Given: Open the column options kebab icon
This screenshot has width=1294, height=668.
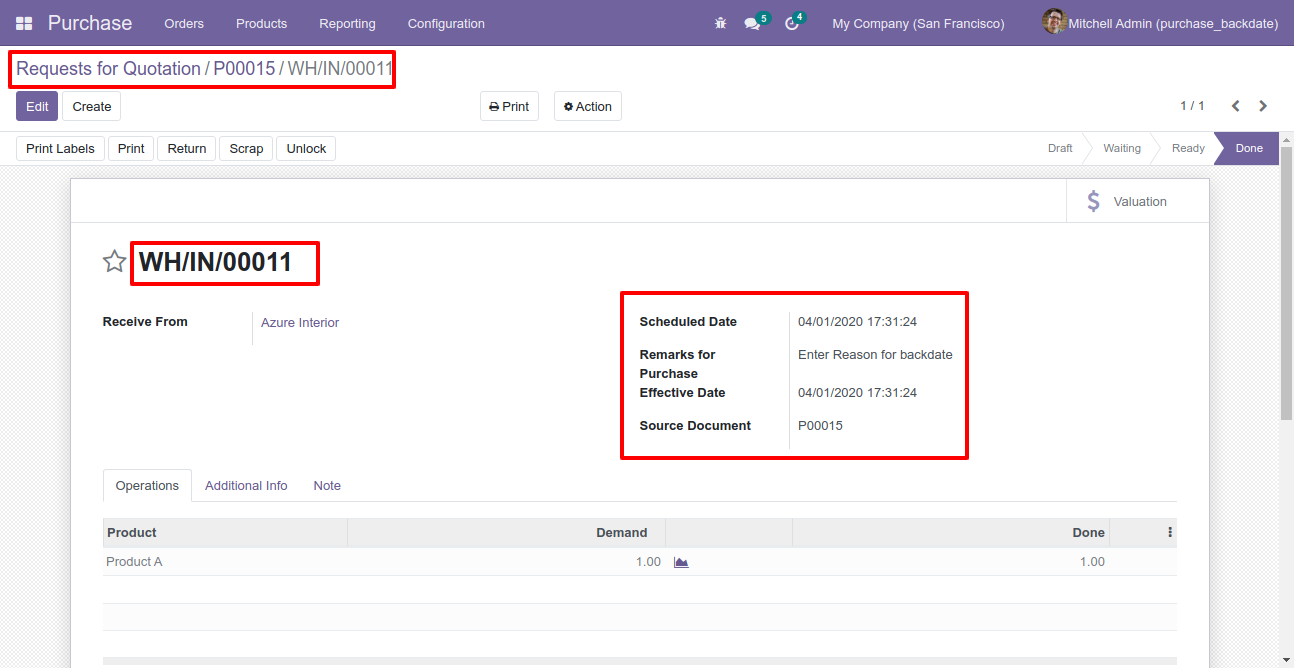Looking at the screenshot, I should (1169, 533).
